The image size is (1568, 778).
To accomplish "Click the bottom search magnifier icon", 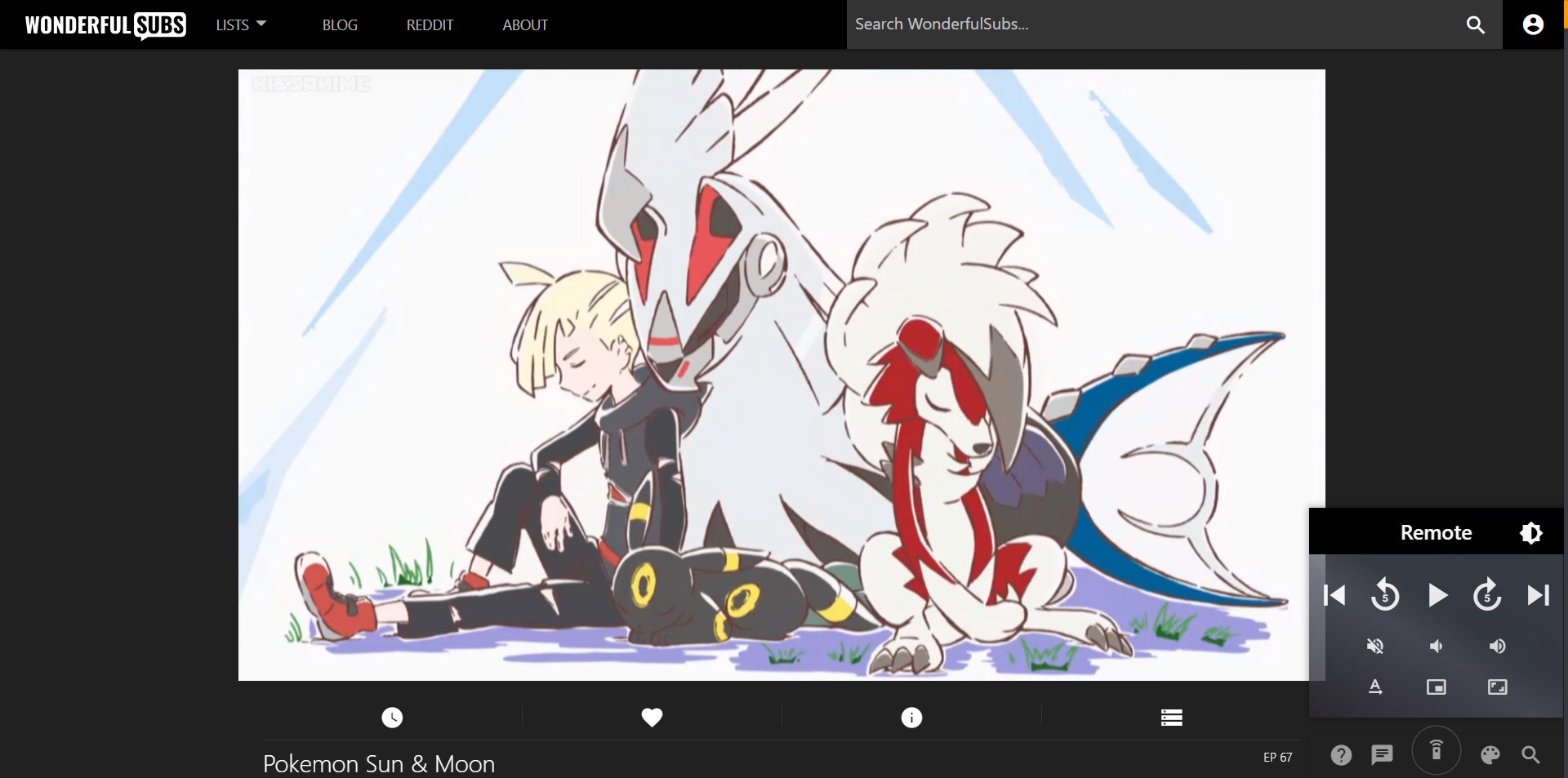I will pos(1531,755).
